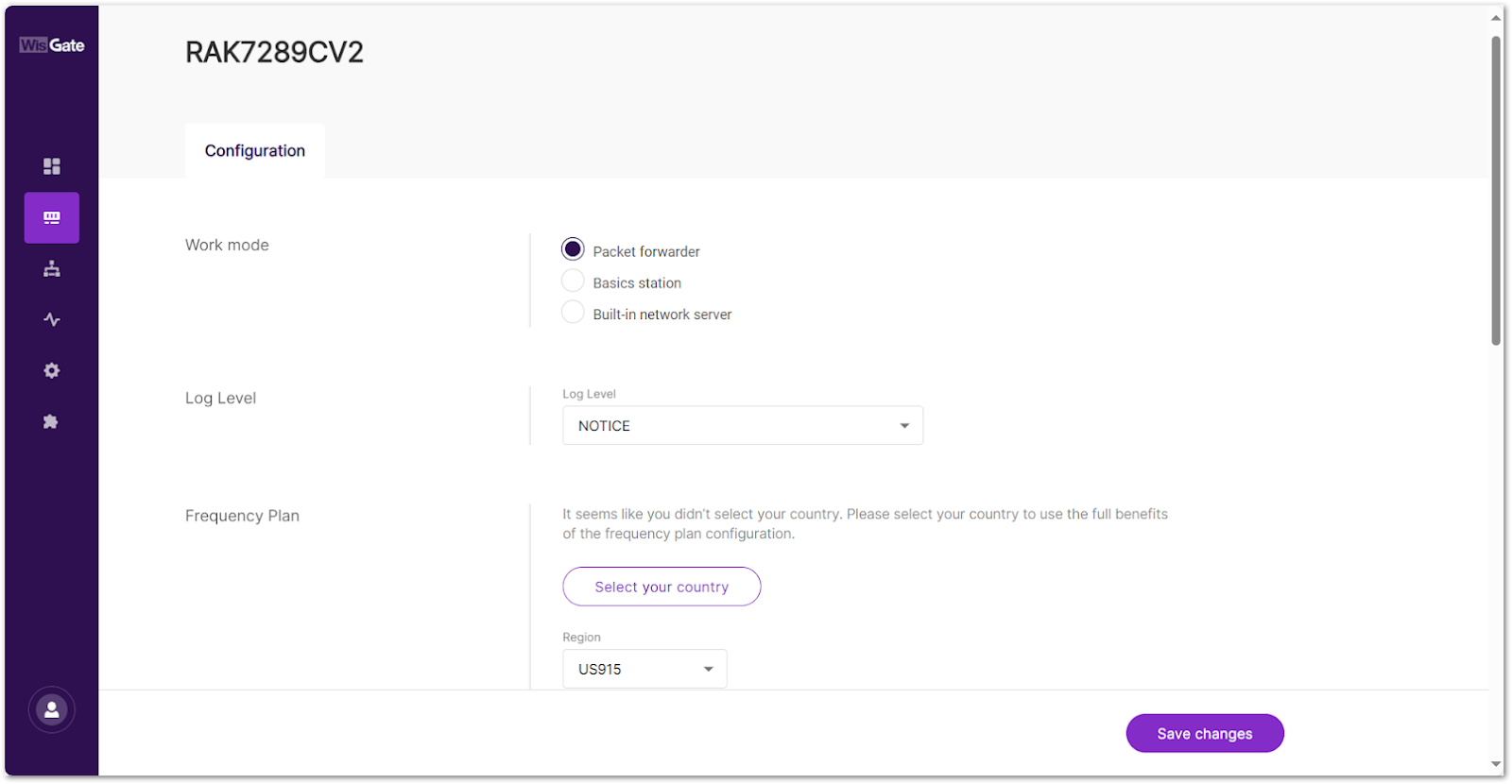1512x784 pixels.
Task: Click the WisGate logo
Action: 50,44
